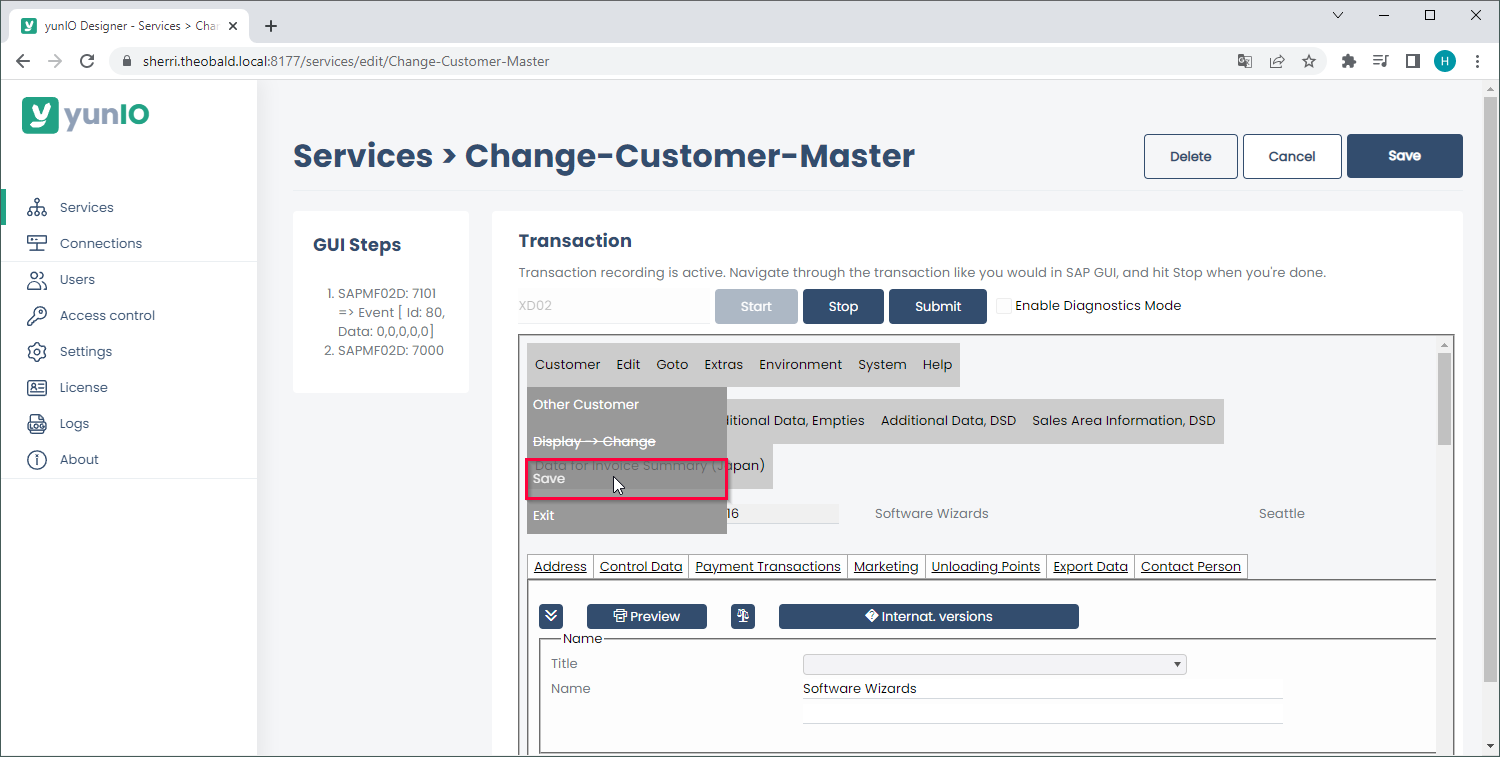Choose Save in Customer menu
Viewport: 1500px width, 757px height.
point(626,479)
